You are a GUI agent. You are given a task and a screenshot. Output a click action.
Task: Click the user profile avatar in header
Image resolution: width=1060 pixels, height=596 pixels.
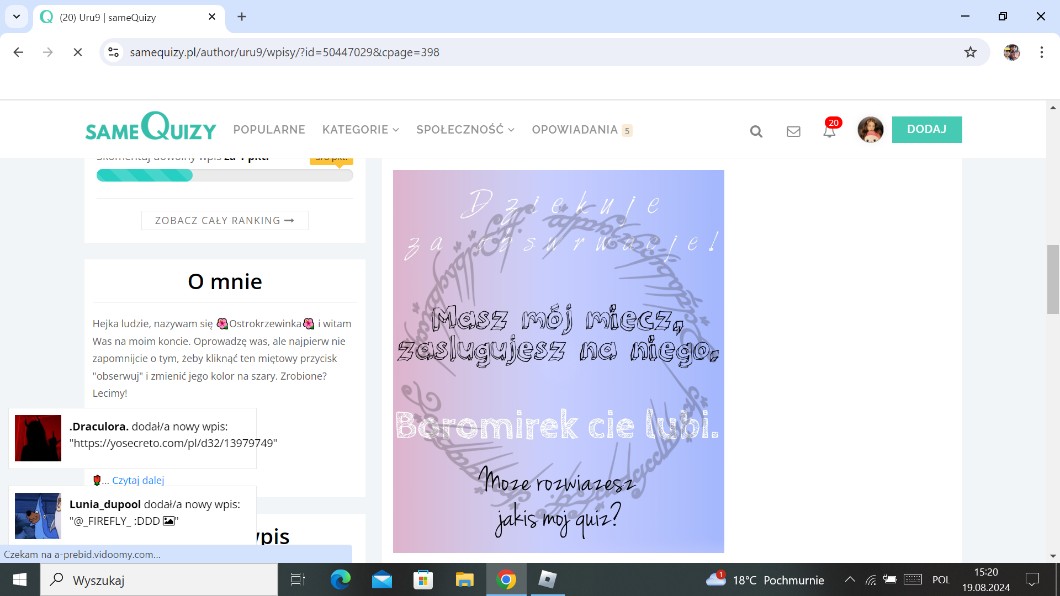coord(870,130)
